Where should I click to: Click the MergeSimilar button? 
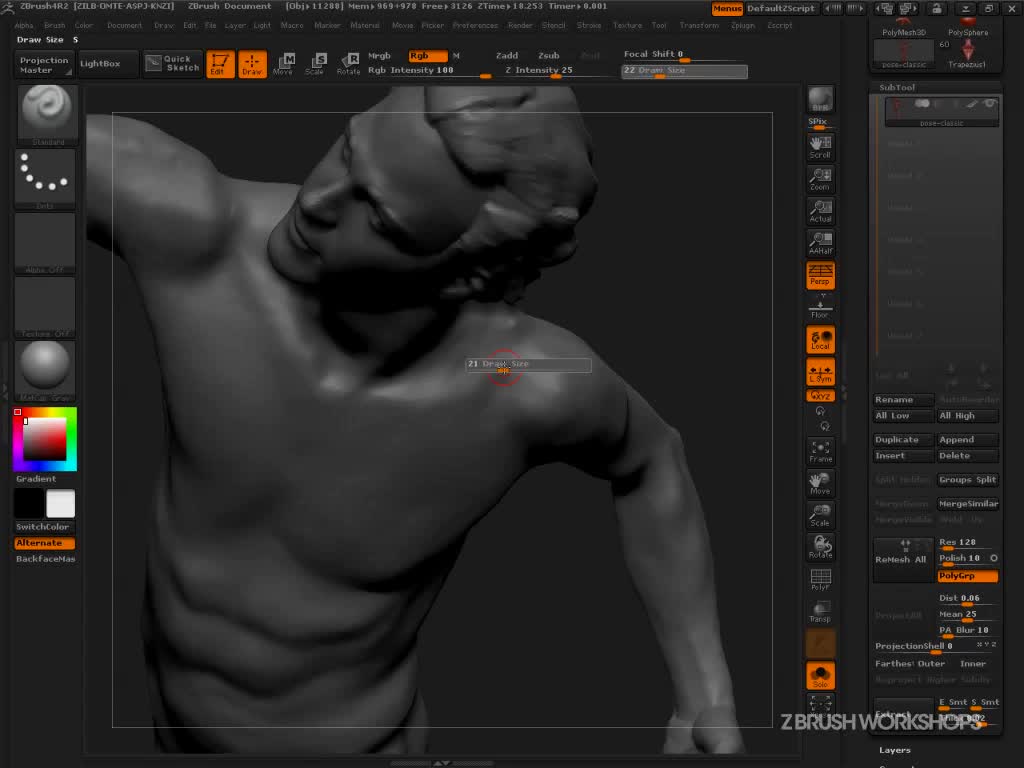point(967,504)
